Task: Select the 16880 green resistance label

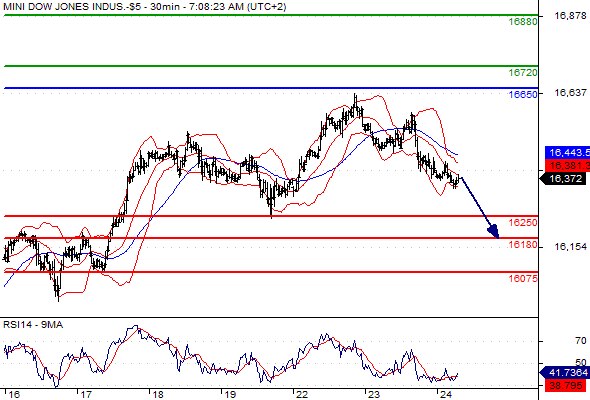Action: 523,22
